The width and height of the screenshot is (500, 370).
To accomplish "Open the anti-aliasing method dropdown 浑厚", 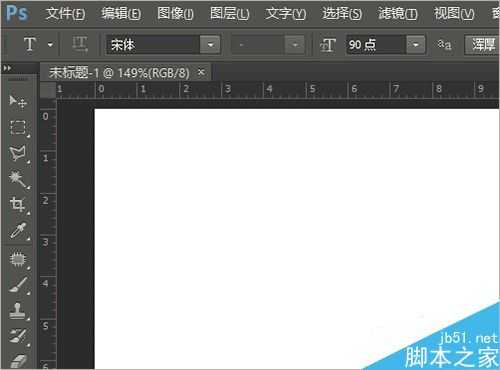I will click(x=482, y=44).
